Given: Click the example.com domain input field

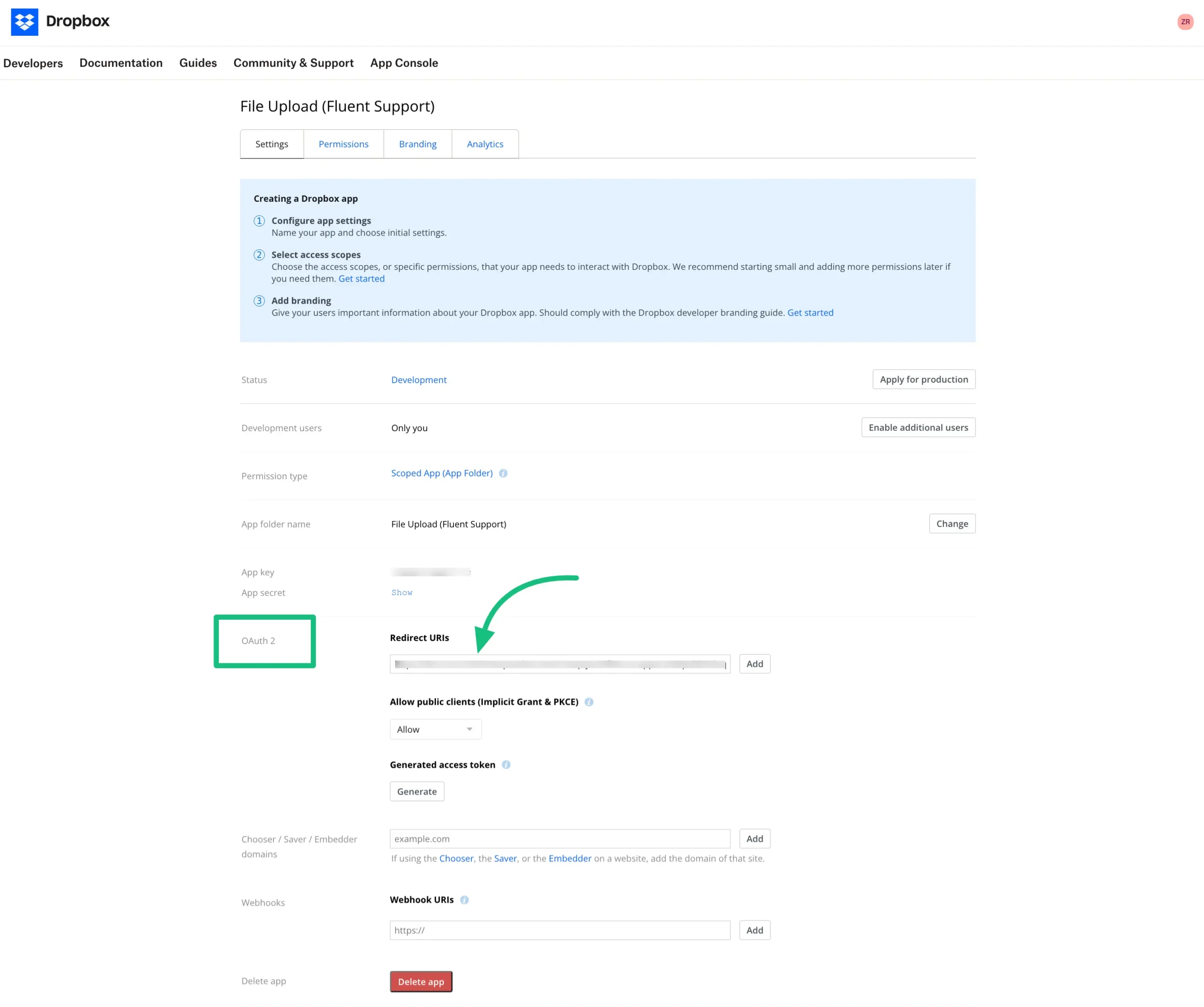Looking at the screenshot, I should coord(559,839).
